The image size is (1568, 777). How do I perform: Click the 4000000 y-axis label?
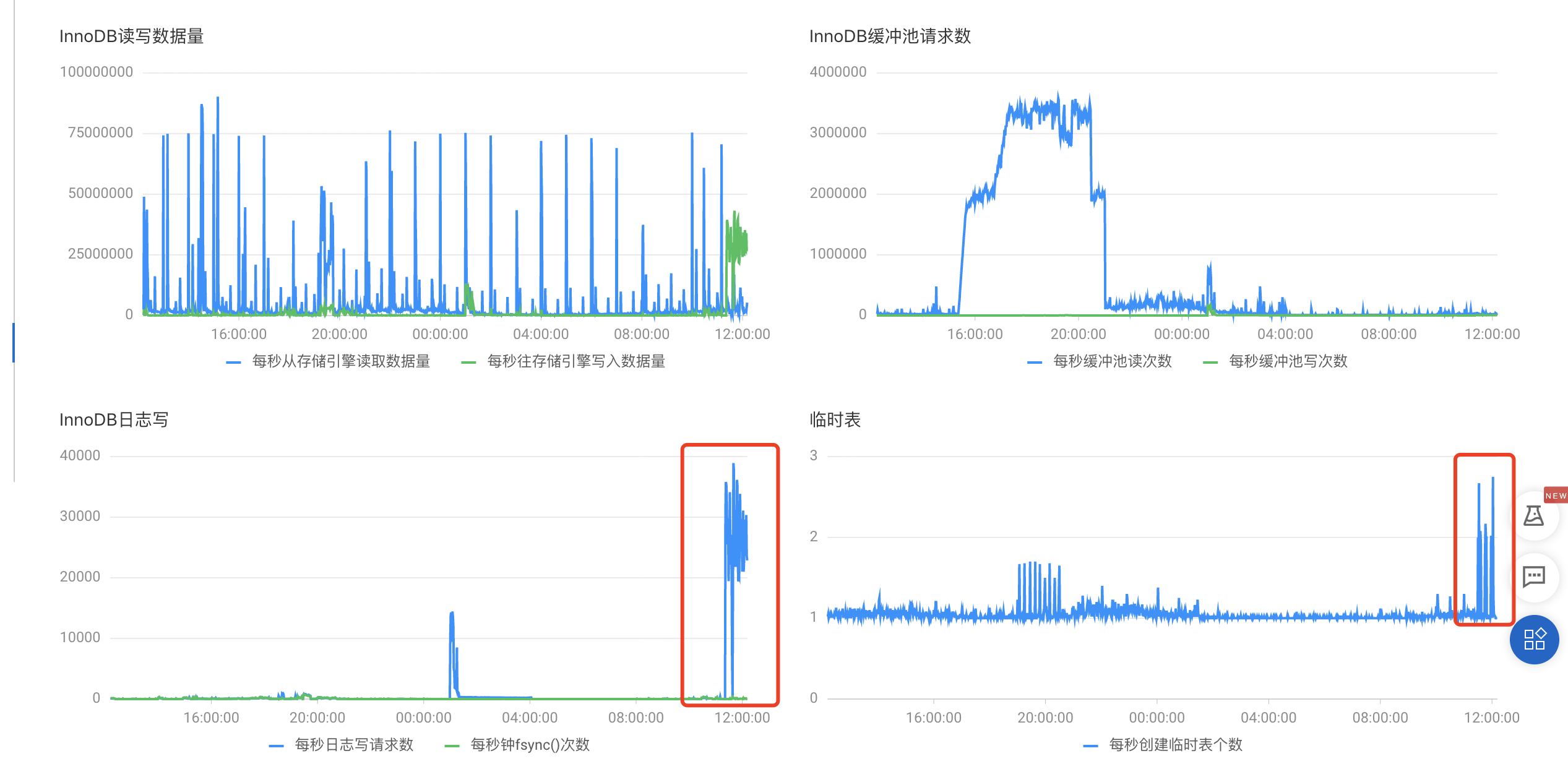(x=838, y=72)
